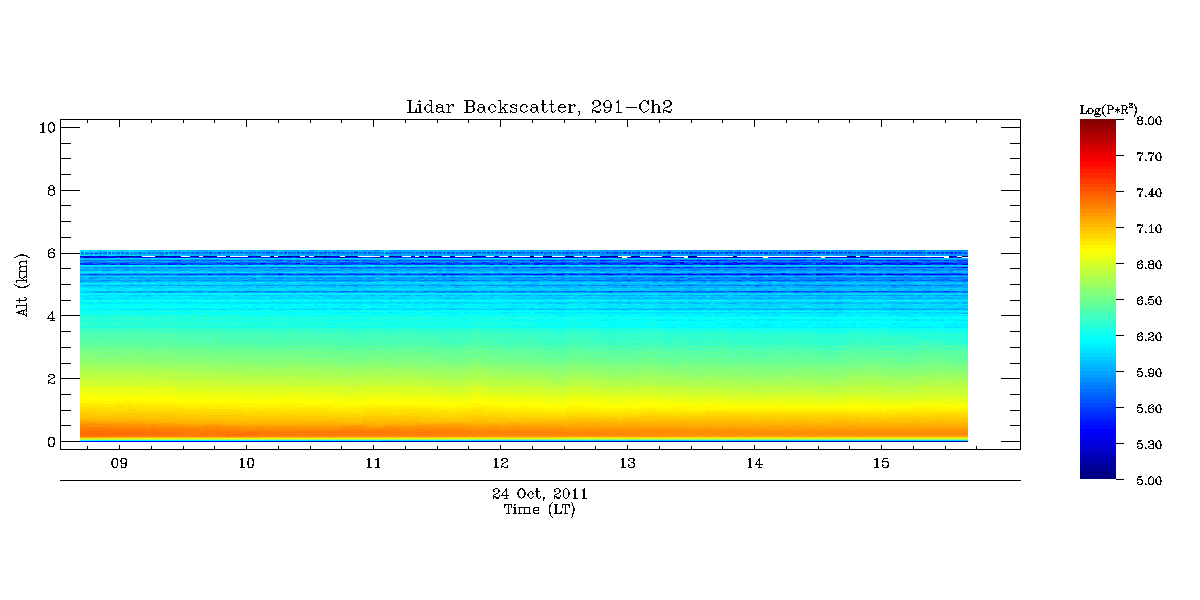The height and width of the screenshot is (600, 1200).
Task: Click the yellow band of the colorbar
Action: 1098,246
